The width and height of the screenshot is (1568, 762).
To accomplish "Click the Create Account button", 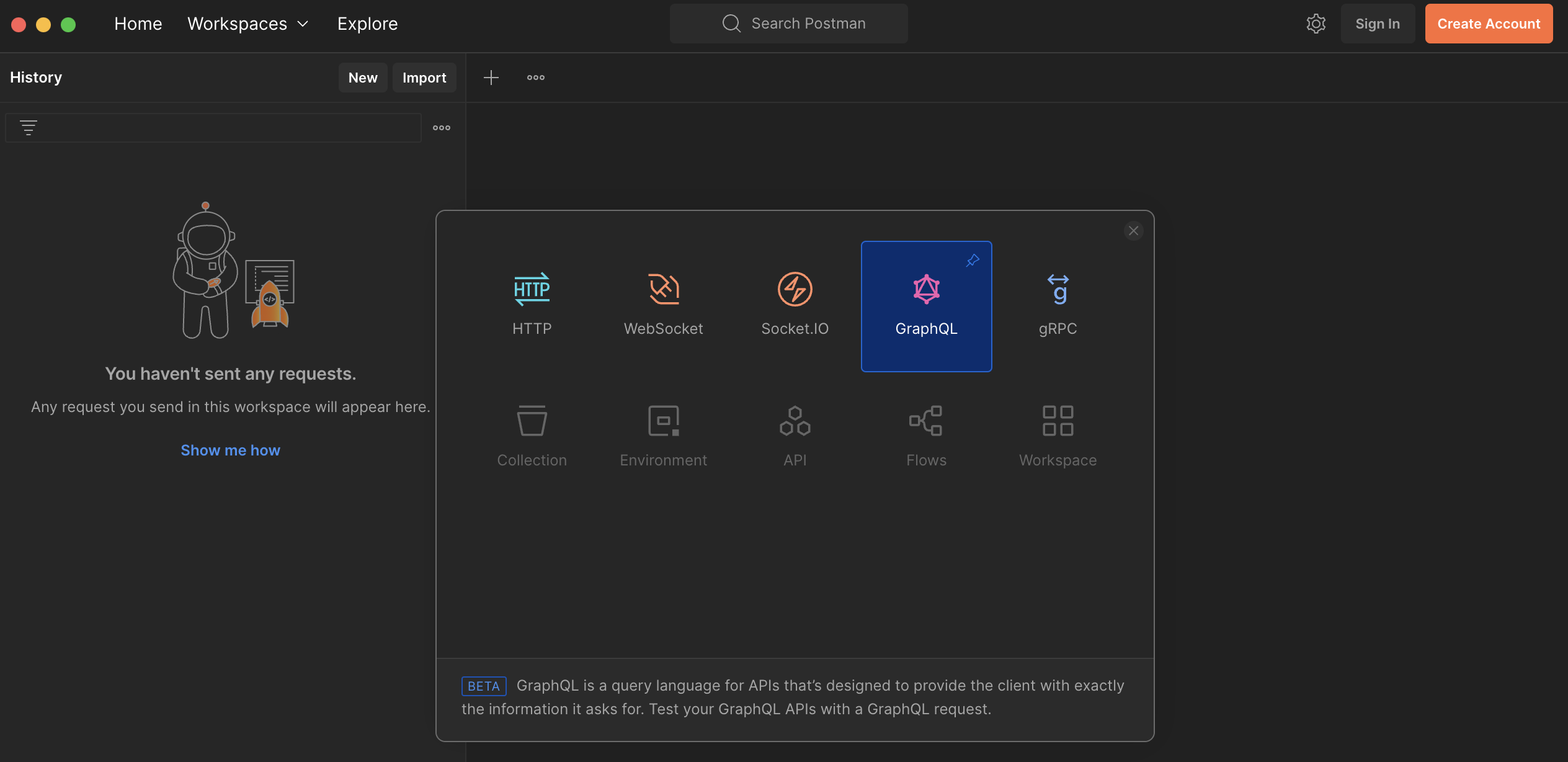I will click(1488, 24).
